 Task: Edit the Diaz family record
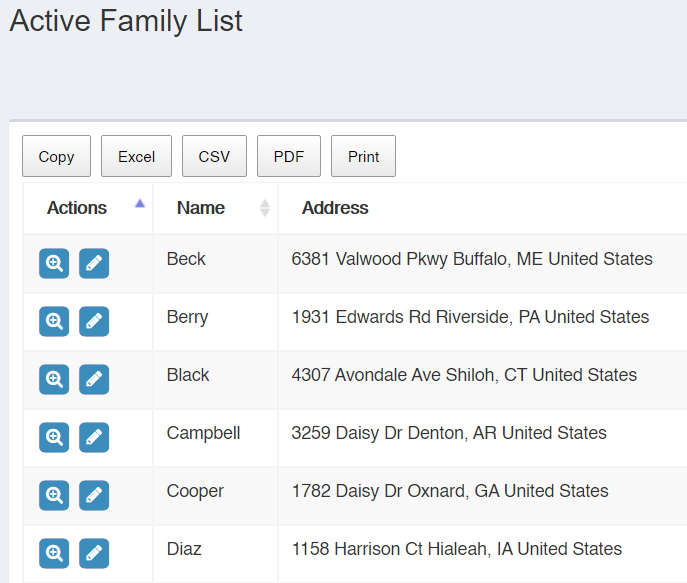click(x=94, y=553)
